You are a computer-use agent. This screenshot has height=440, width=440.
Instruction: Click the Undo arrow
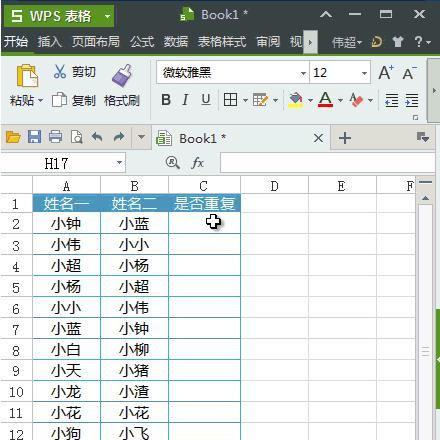[97, 137]
